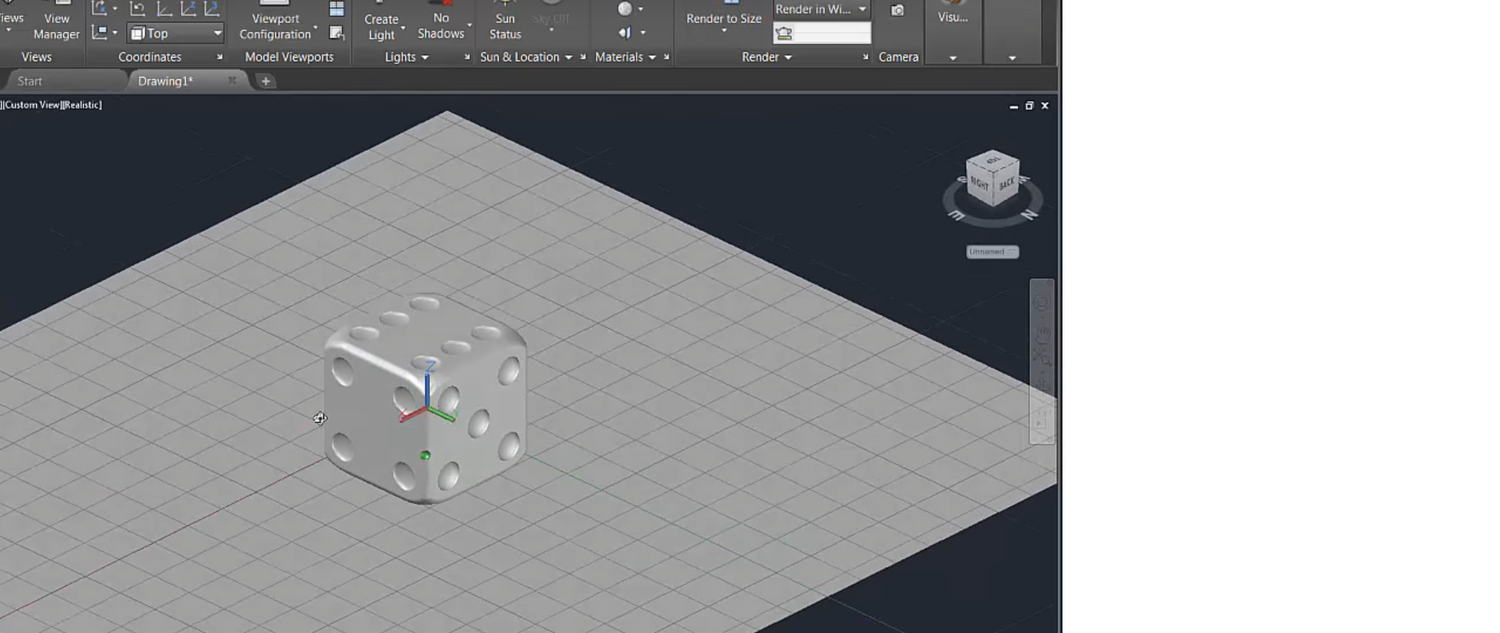Click the Material mapping icon
1500x633 pixels.
[625, 33]
